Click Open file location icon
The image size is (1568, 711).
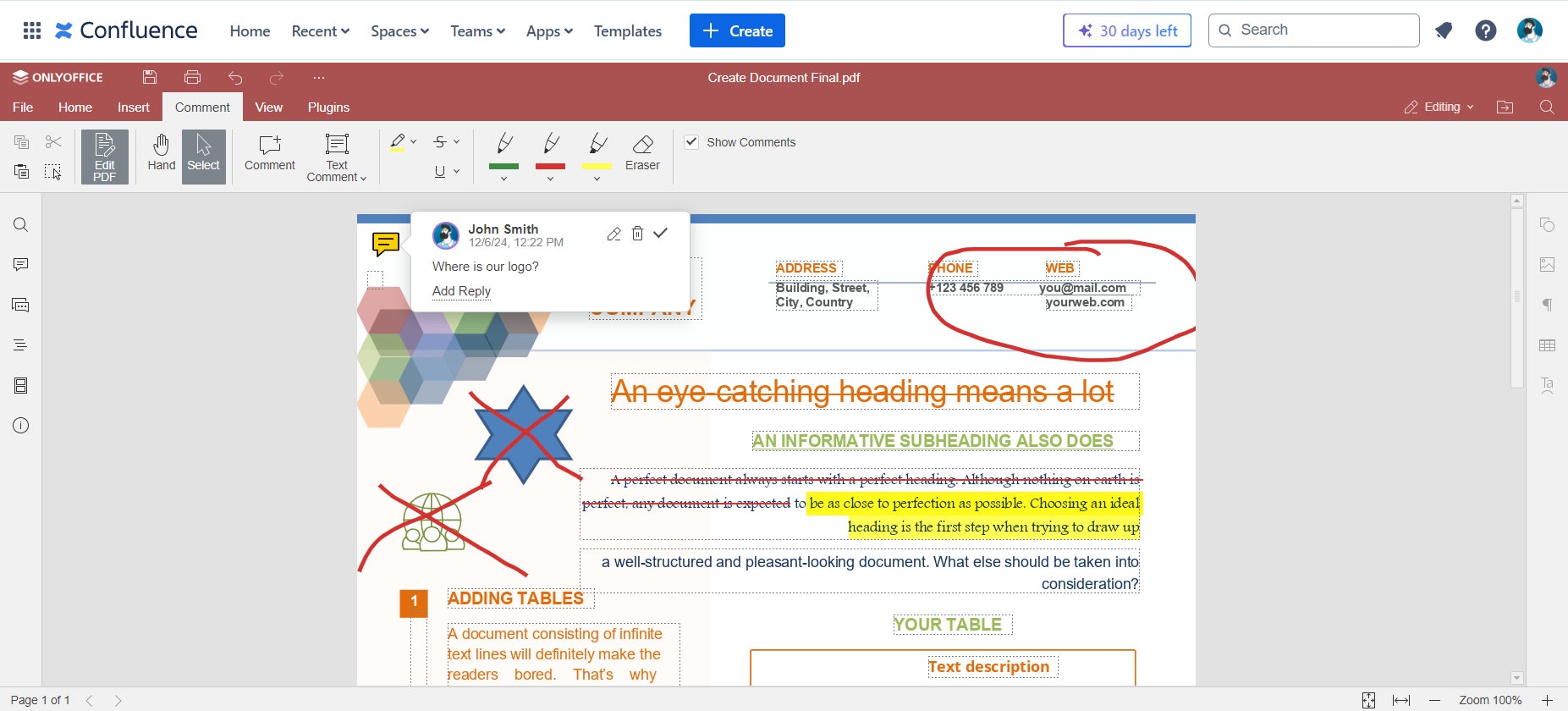pos(1505,107)
